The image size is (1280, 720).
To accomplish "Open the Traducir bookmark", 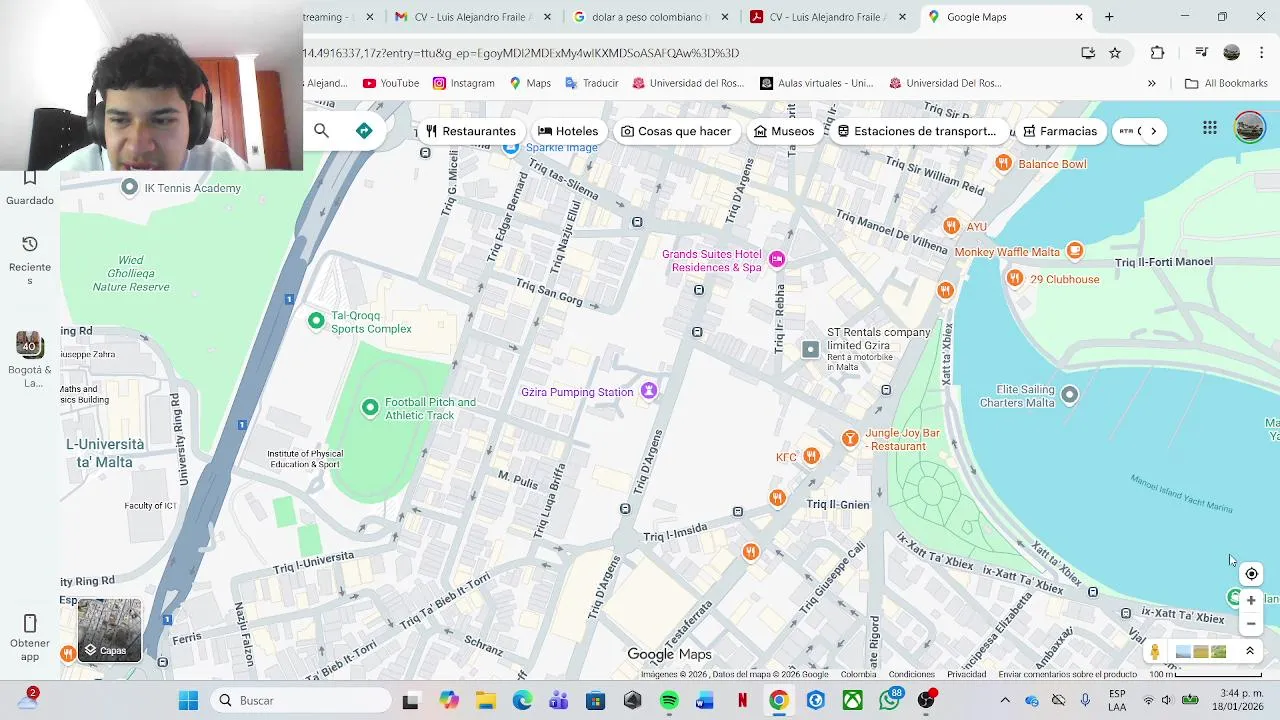I will click(591, 83).
